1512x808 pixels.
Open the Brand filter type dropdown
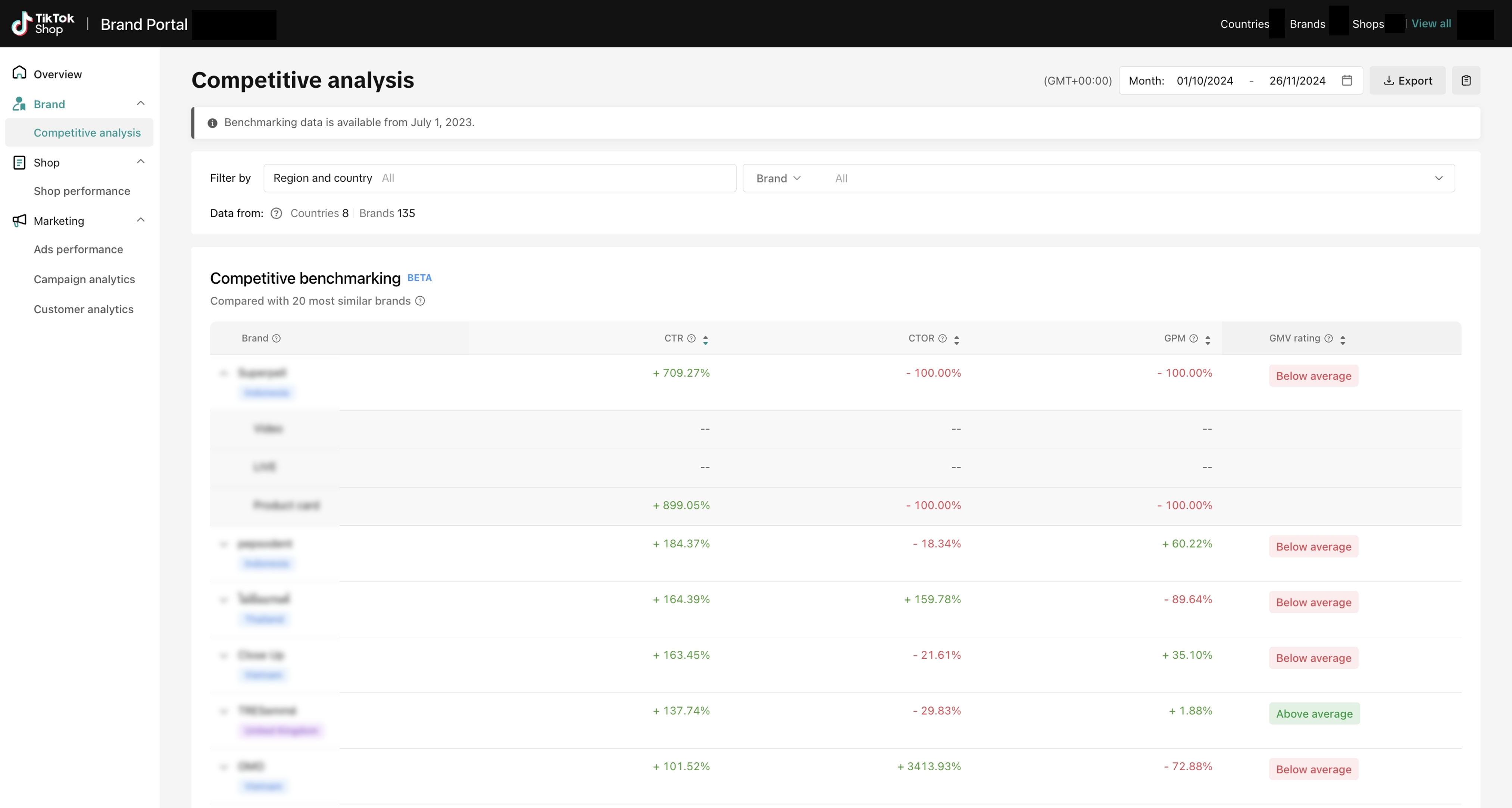click(778, 178)
